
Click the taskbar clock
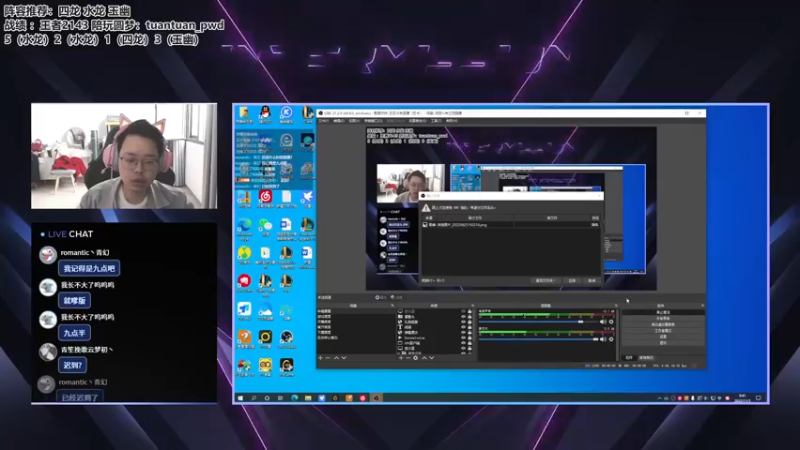[742, 398]
